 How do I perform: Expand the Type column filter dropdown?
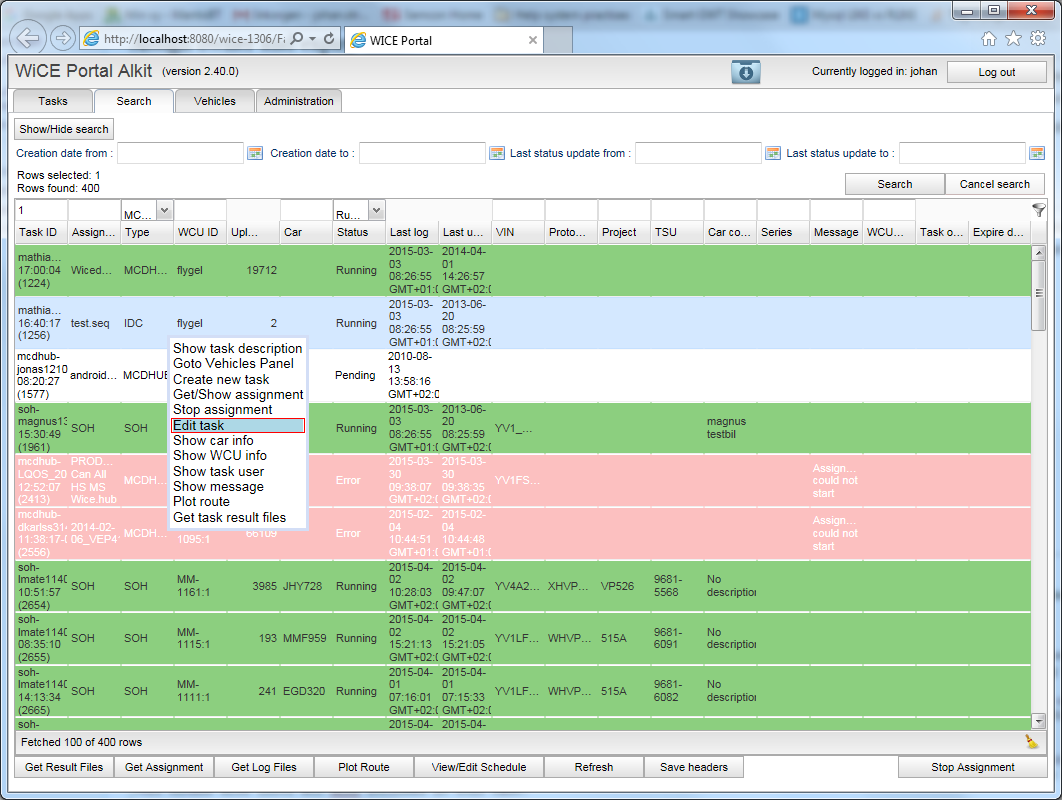point(164,211)
